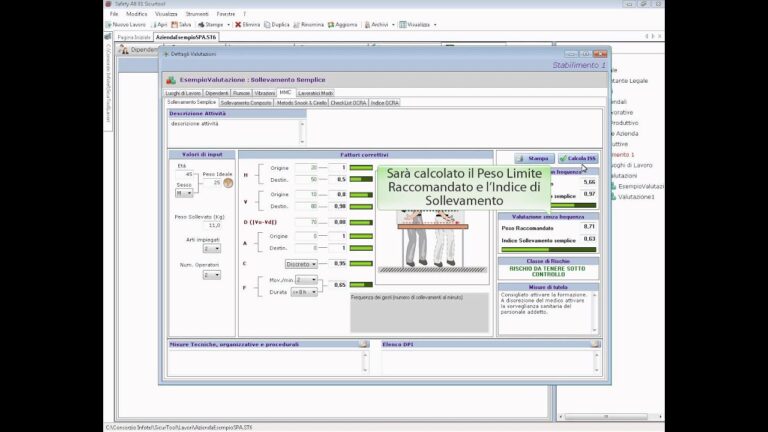This screenshot has width=768, height=432.
Task: Click the Visualizza toolbar icon
Action: tap(403, 24)
